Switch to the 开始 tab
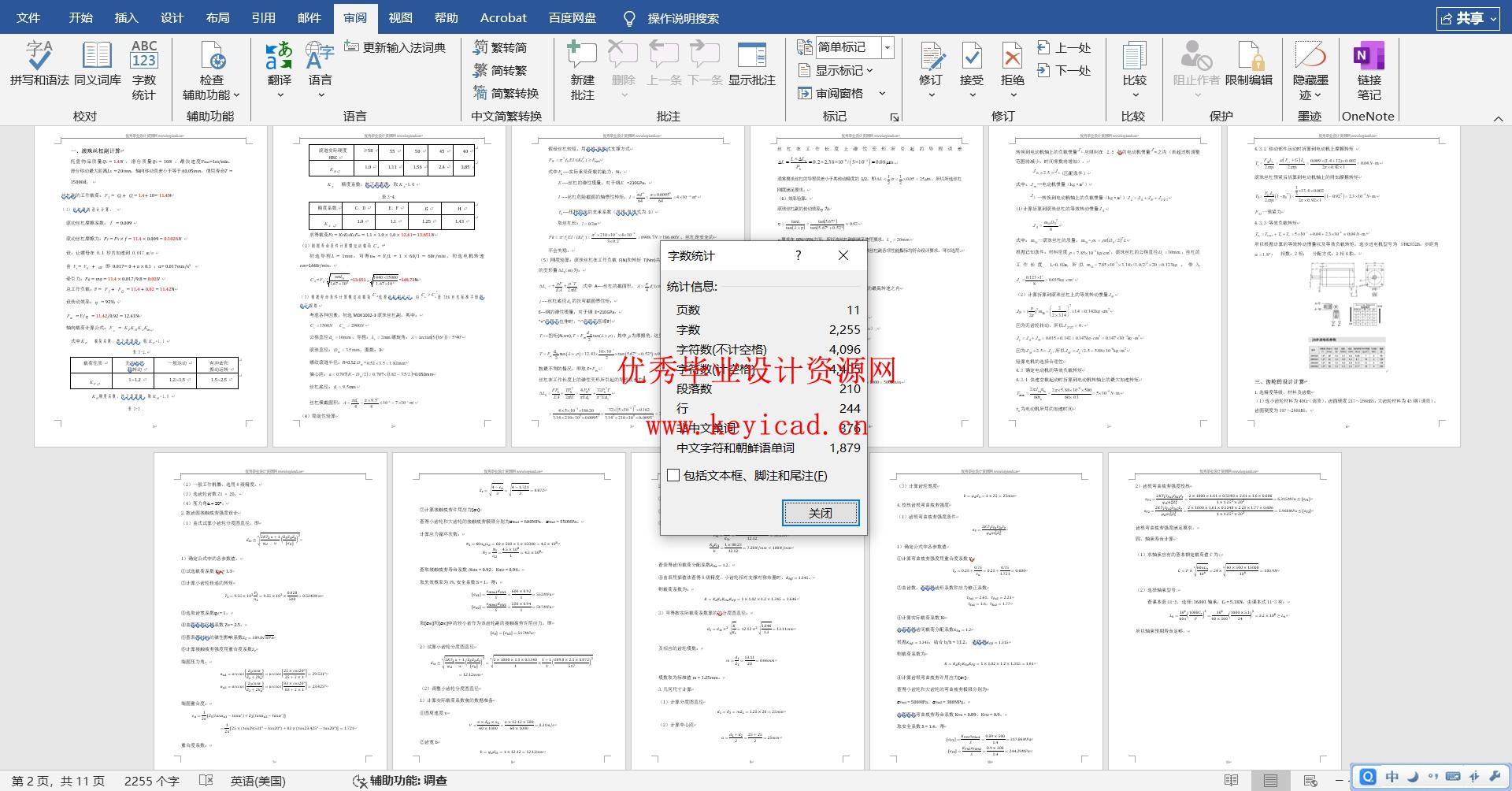 (x=80, y=17)
